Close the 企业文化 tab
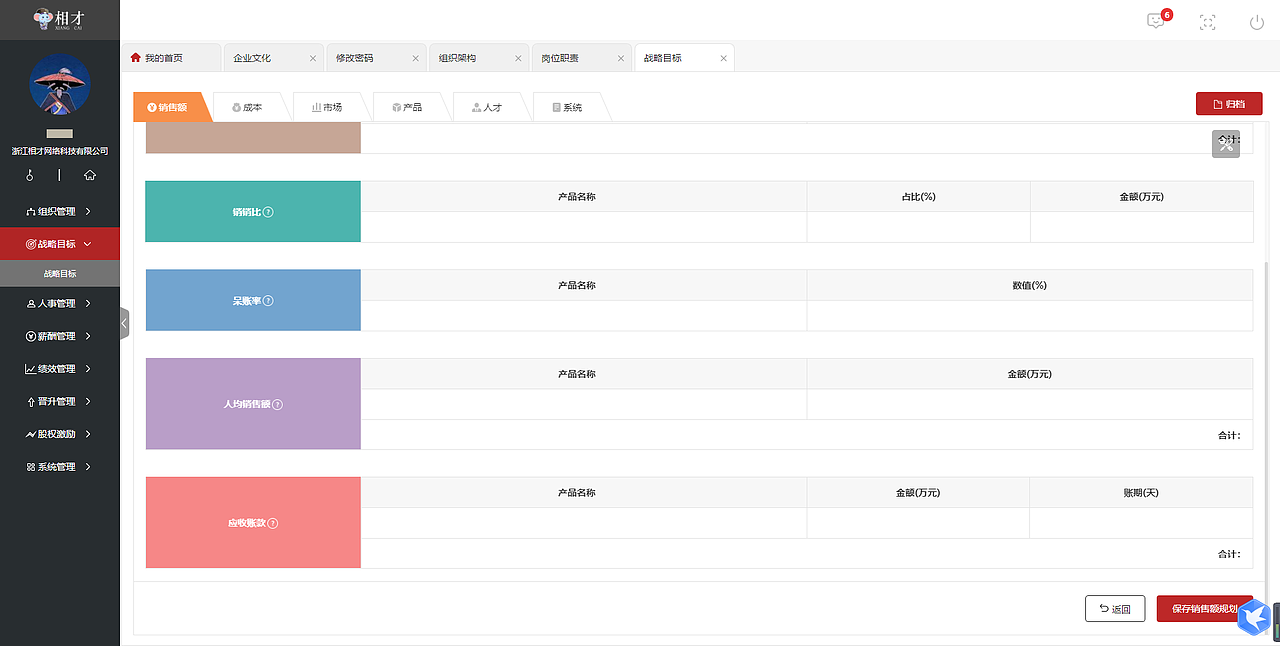This screenshot has width=1280, height=646. click(313, 58)
